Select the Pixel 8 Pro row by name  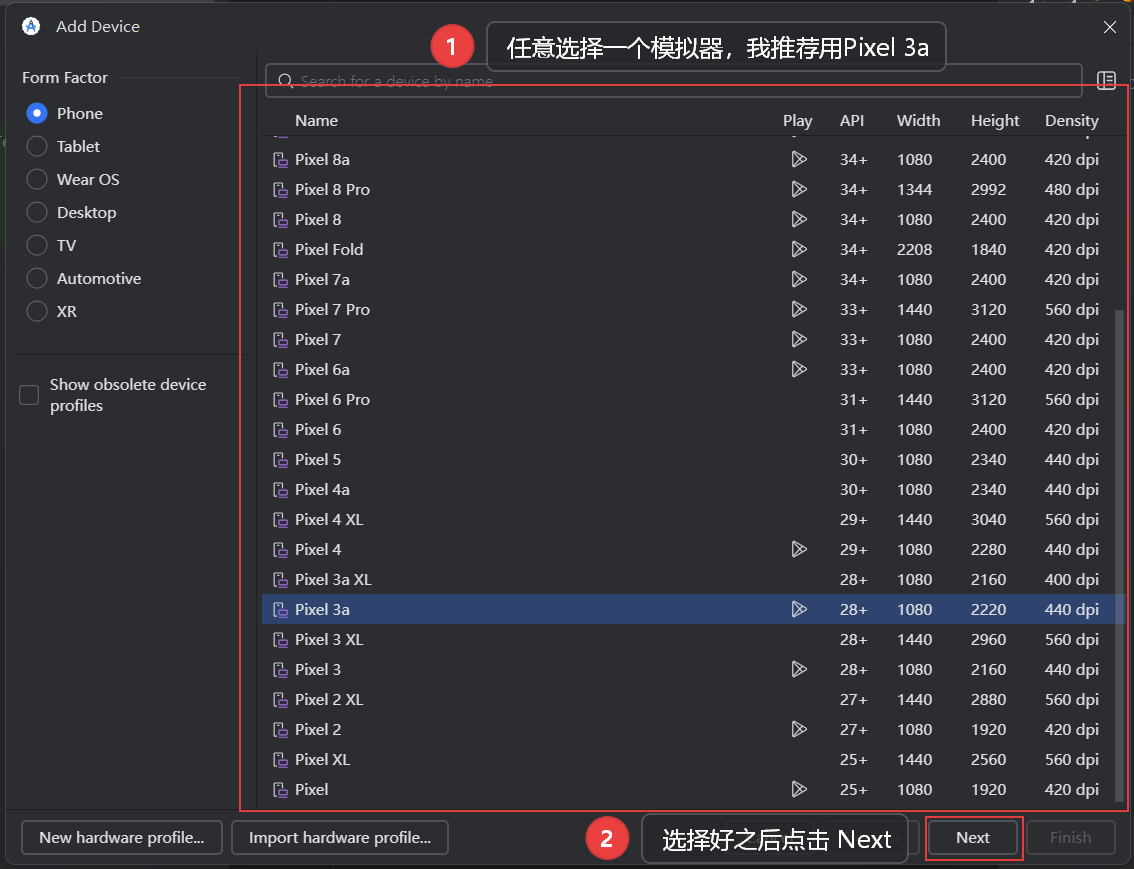point(332,189)
